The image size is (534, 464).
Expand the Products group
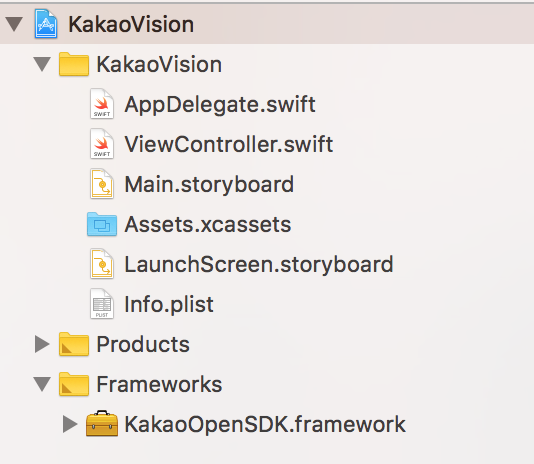click(42, 344)
